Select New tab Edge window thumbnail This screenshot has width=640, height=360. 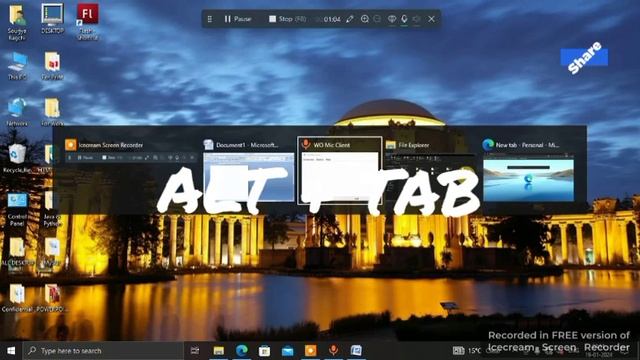coord(529,171)
